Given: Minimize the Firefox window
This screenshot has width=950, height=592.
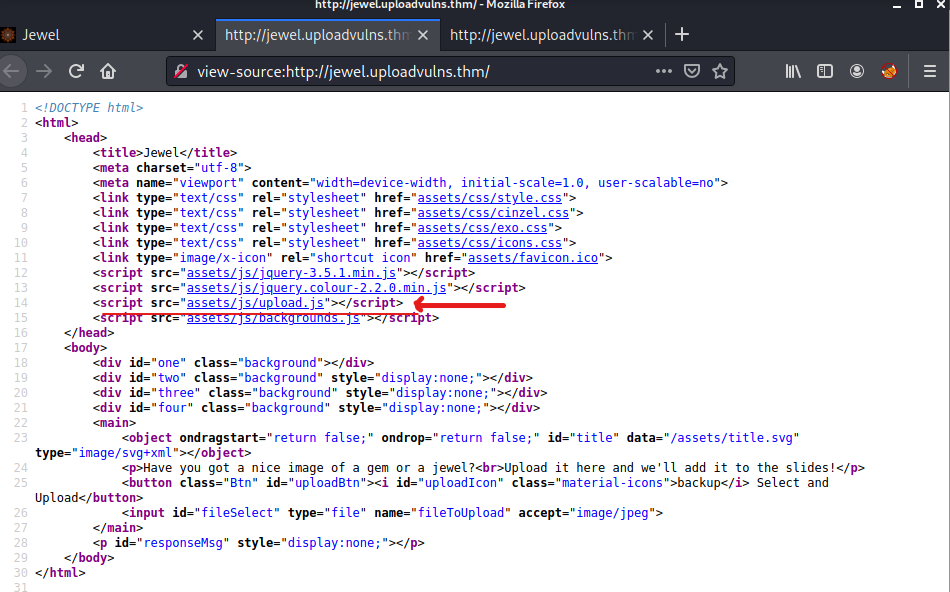Looking at the screenshot, I should click(x=897, y=5).
